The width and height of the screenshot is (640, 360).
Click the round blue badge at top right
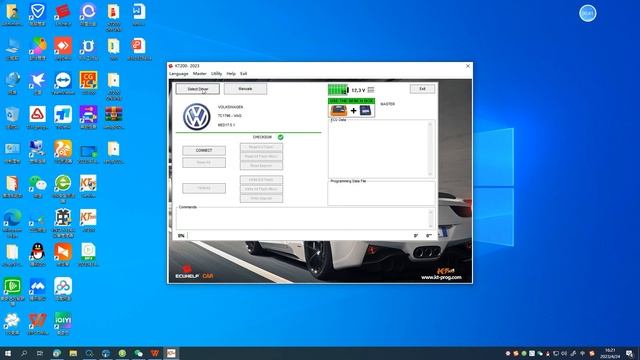(587, 13)
